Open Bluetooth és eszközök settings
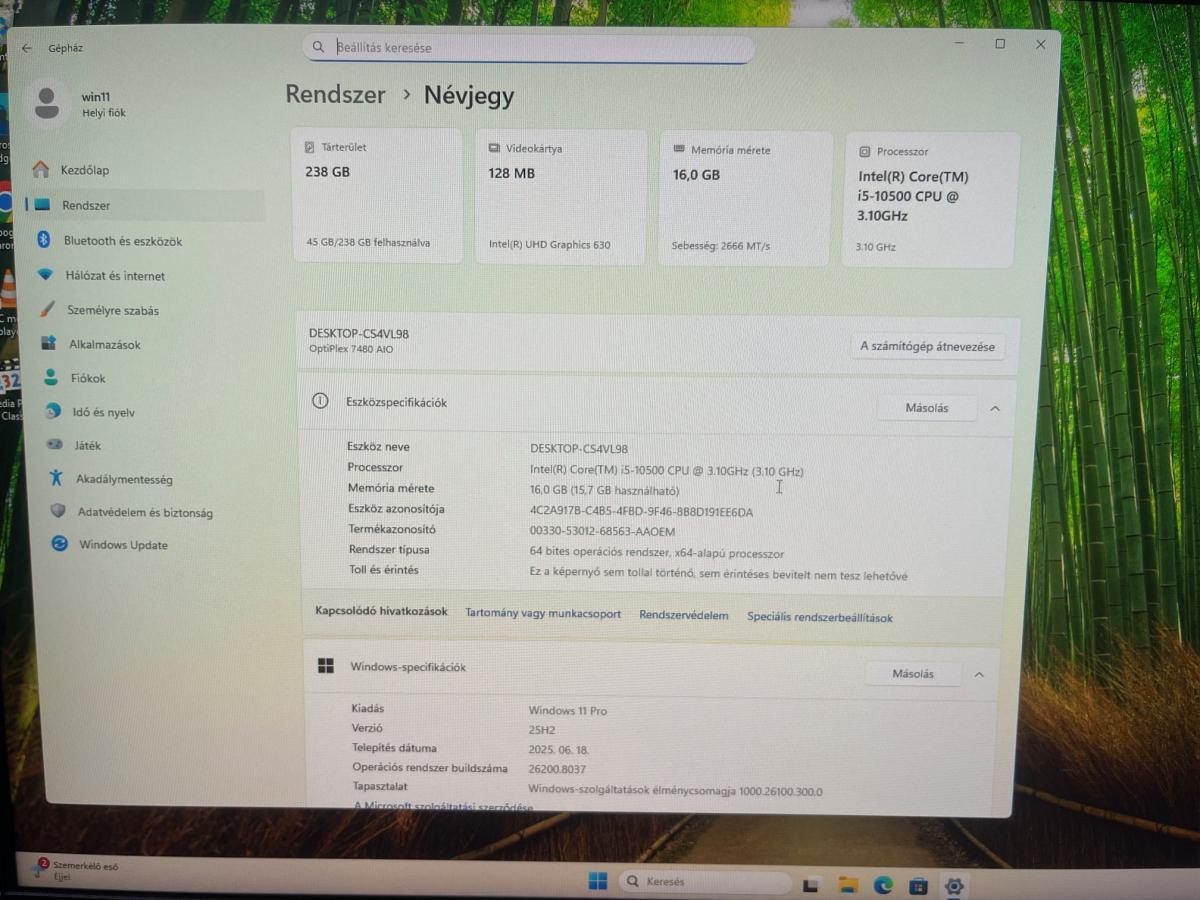 122,241
